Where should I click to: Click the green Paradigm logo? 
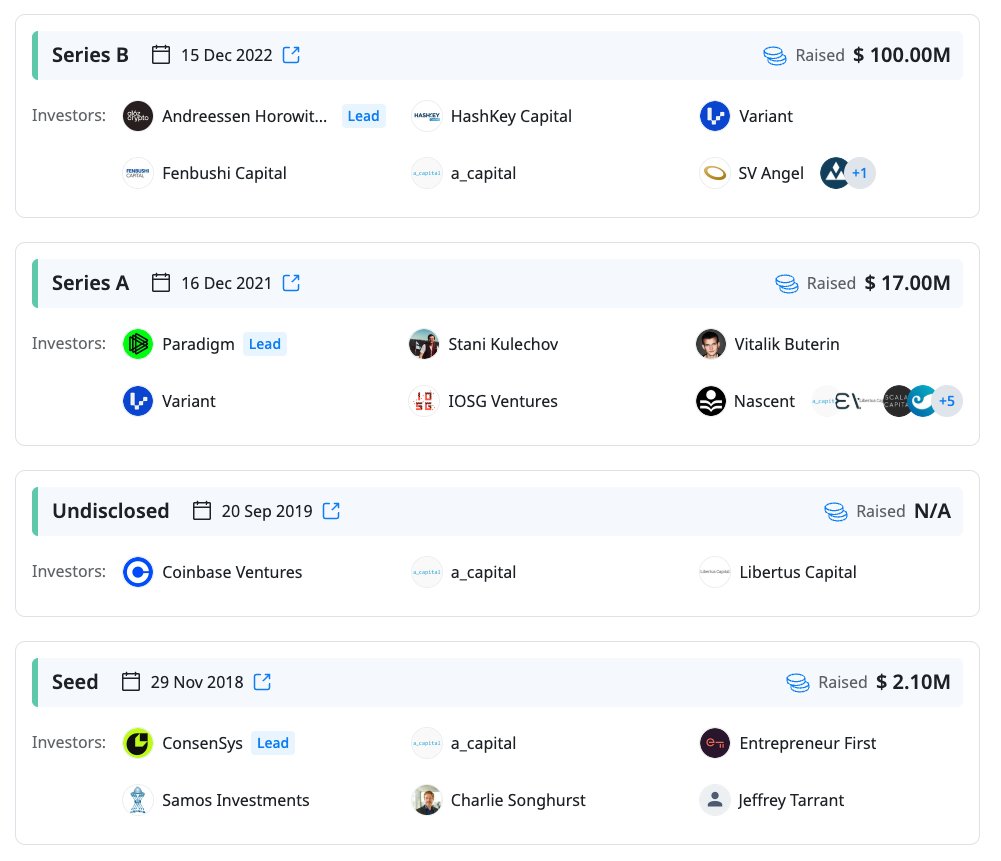click(x=138, y=344)
